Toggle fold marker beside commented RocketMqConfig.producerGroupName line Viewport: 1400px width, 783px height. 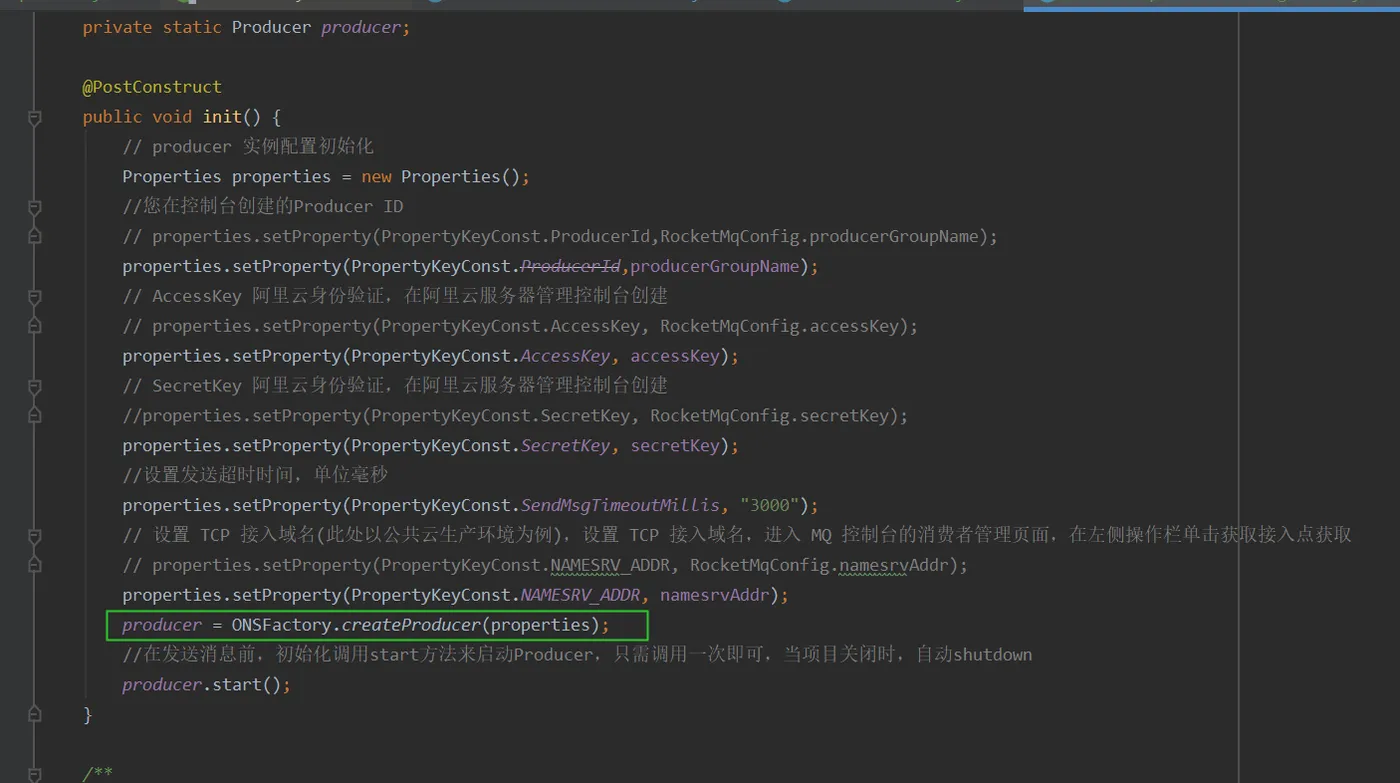pos(35,237)
